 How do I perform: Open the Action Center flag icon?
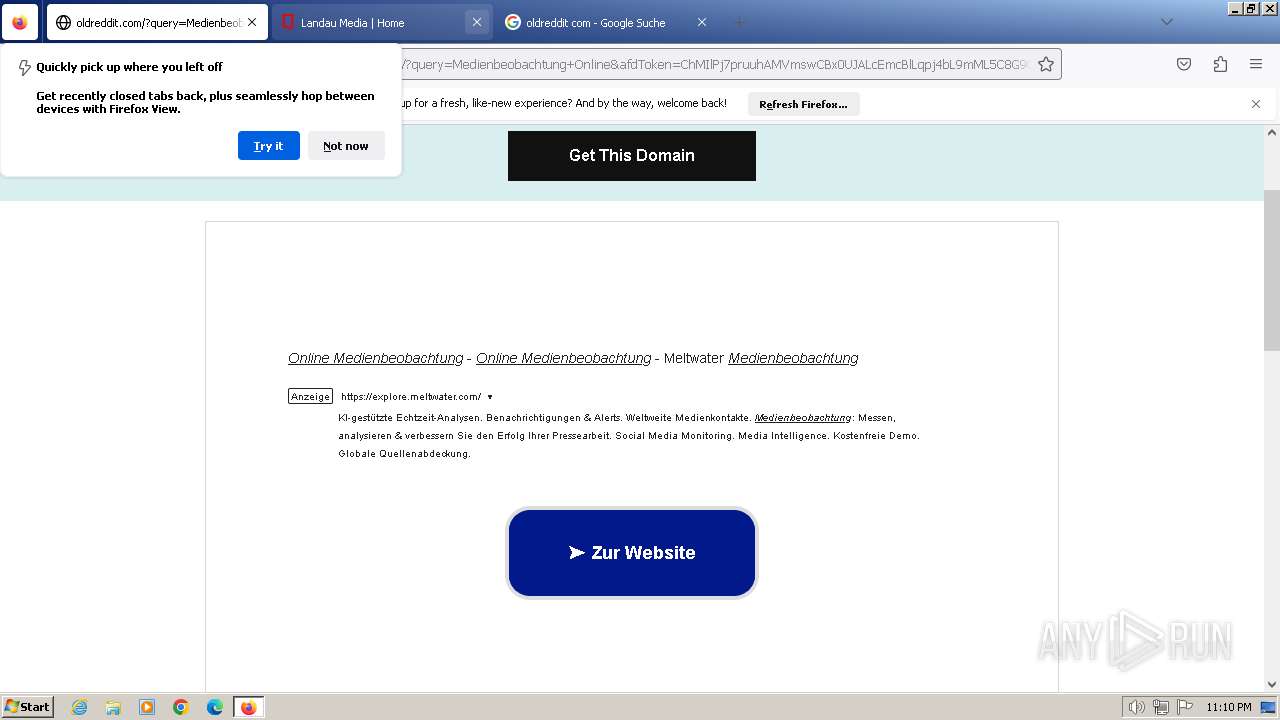pos(1184,707)
